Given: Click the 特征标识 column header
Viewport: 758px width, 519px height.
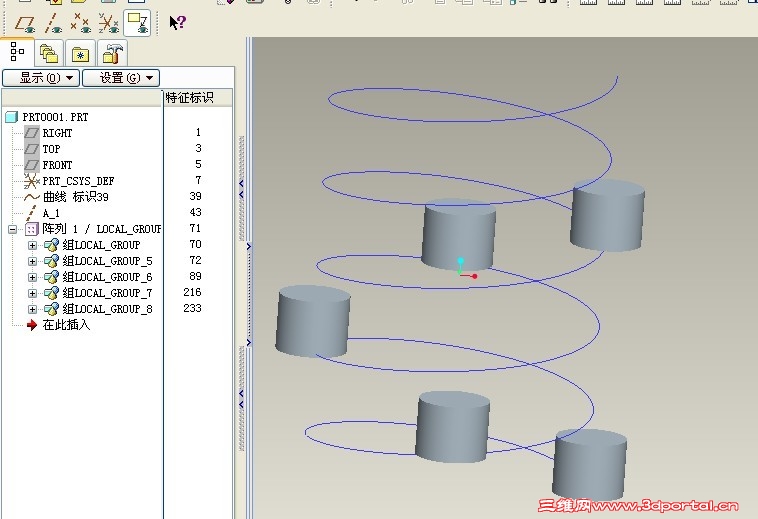Looking at the screenshot, I should click(x=198, y=98).
